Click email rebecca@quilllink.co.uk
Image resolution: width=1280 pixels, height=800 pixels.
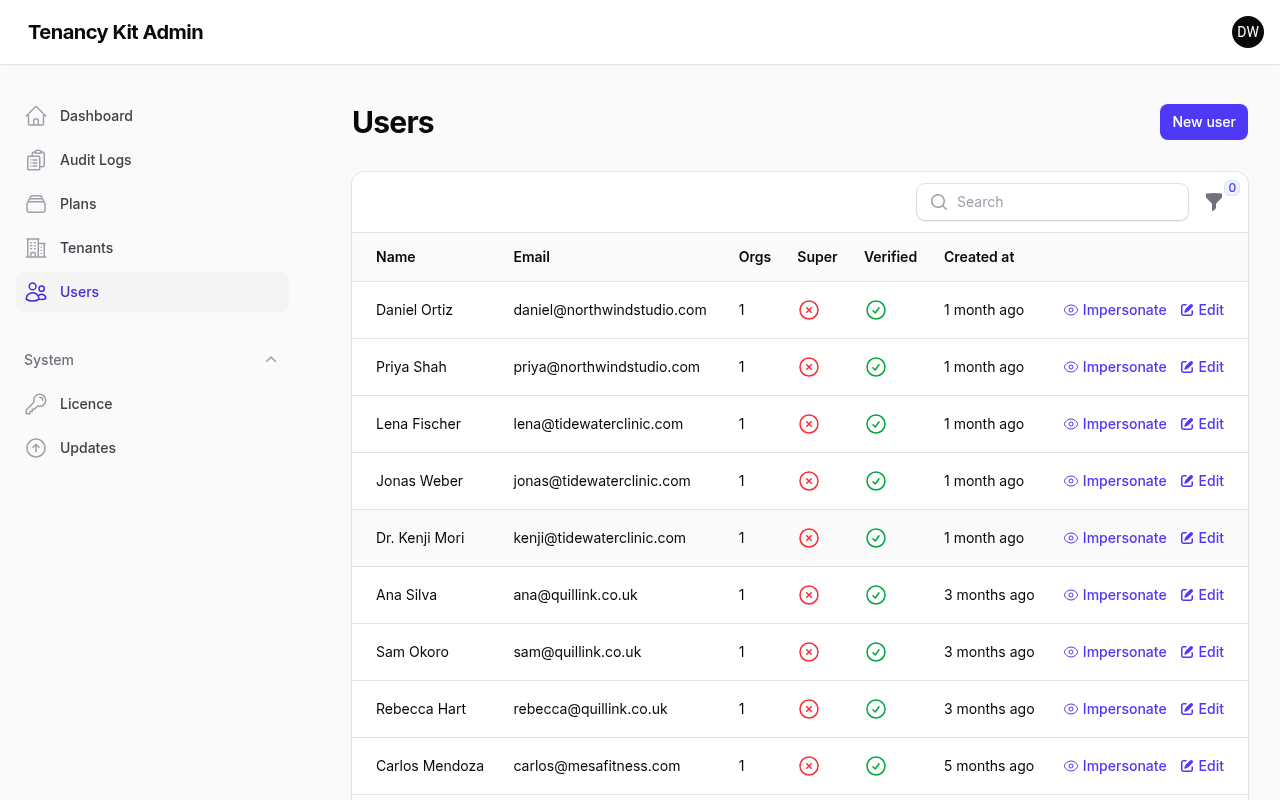point(590,709)
